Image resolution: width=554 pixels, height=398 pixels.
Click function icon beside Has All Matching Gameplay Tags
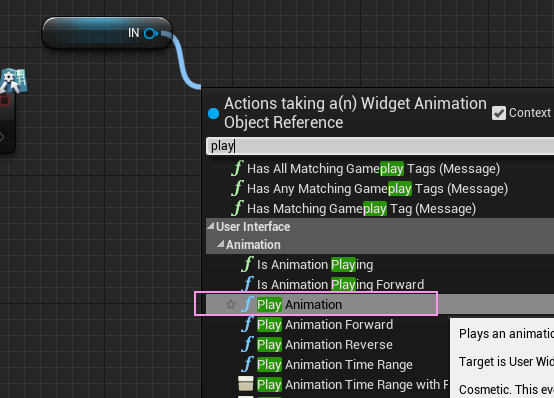coord(237,168)
